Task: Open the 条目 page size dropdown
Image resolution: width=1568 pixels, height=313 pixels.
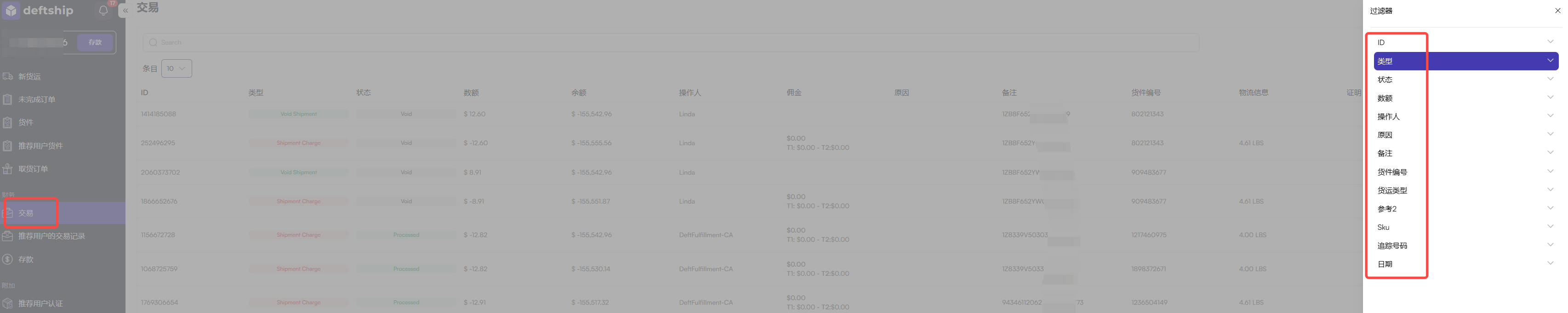Action: coord(177,69)
